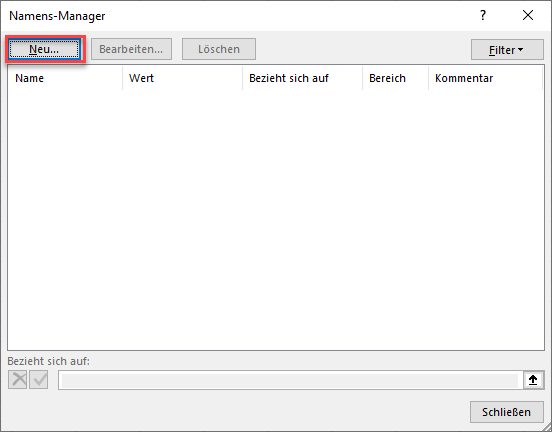Screen dimensions: 552x432
Task: Sort by the Name column header
Action: tap(65, 78)
